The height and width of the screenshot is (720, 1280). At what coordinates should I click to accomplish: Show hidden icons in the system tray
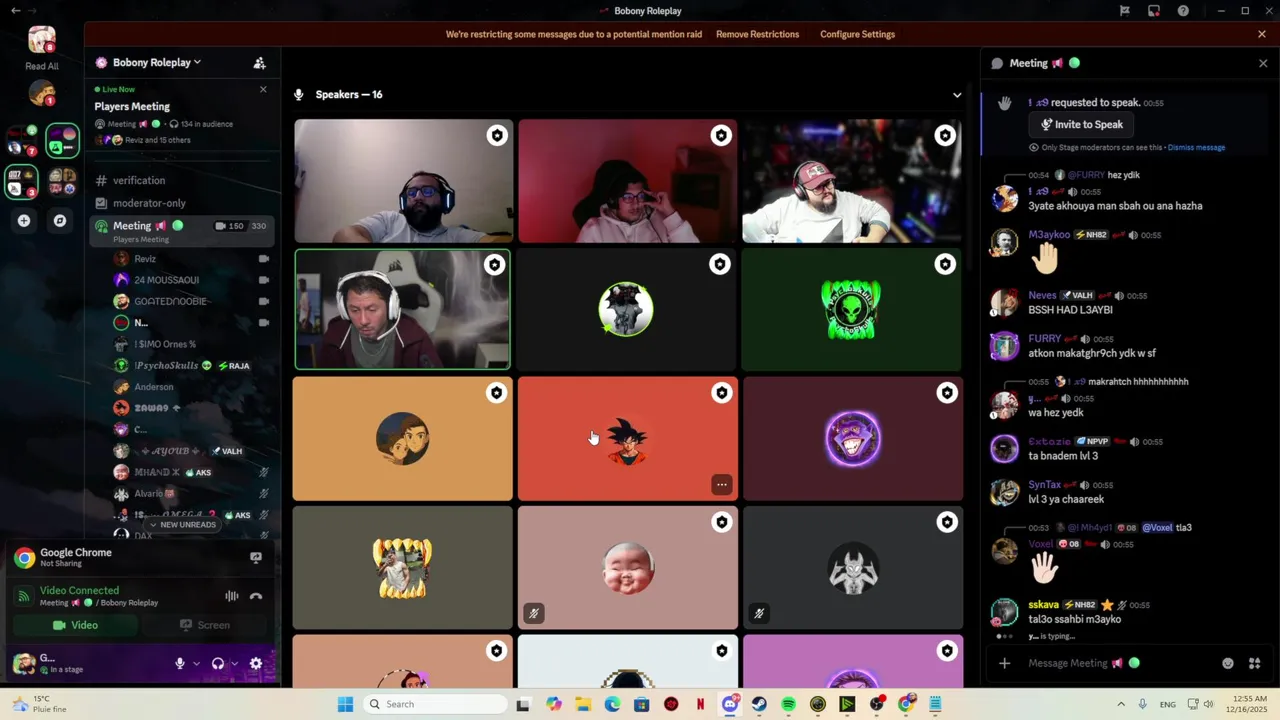[1120, 704]
